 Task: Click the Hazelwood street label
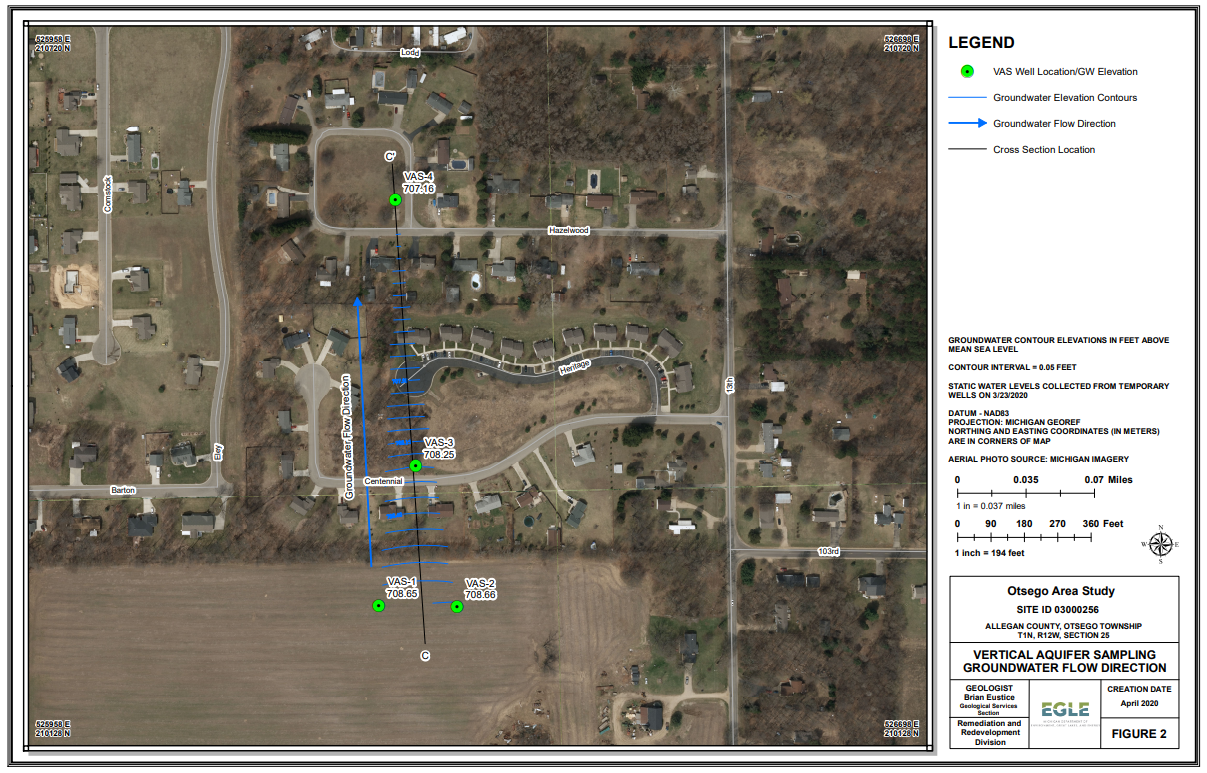point(569,231)
